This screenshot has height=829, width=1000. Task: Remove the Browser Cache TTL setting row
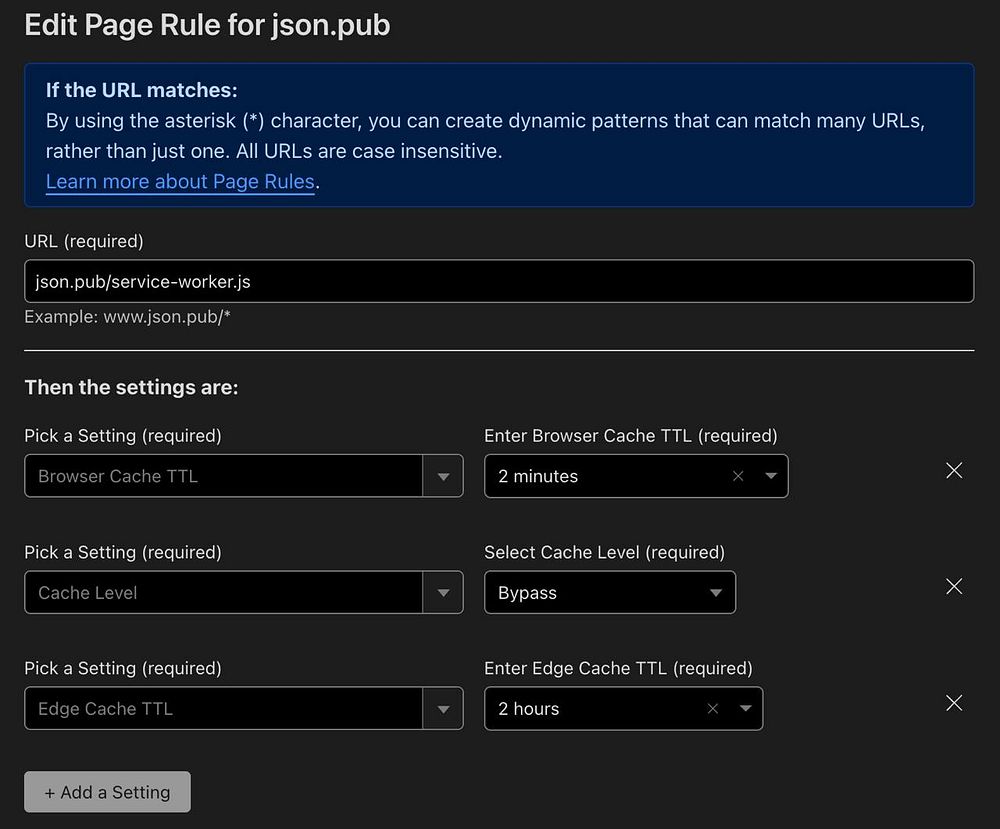pyautogui.click(x=954, y=471)
